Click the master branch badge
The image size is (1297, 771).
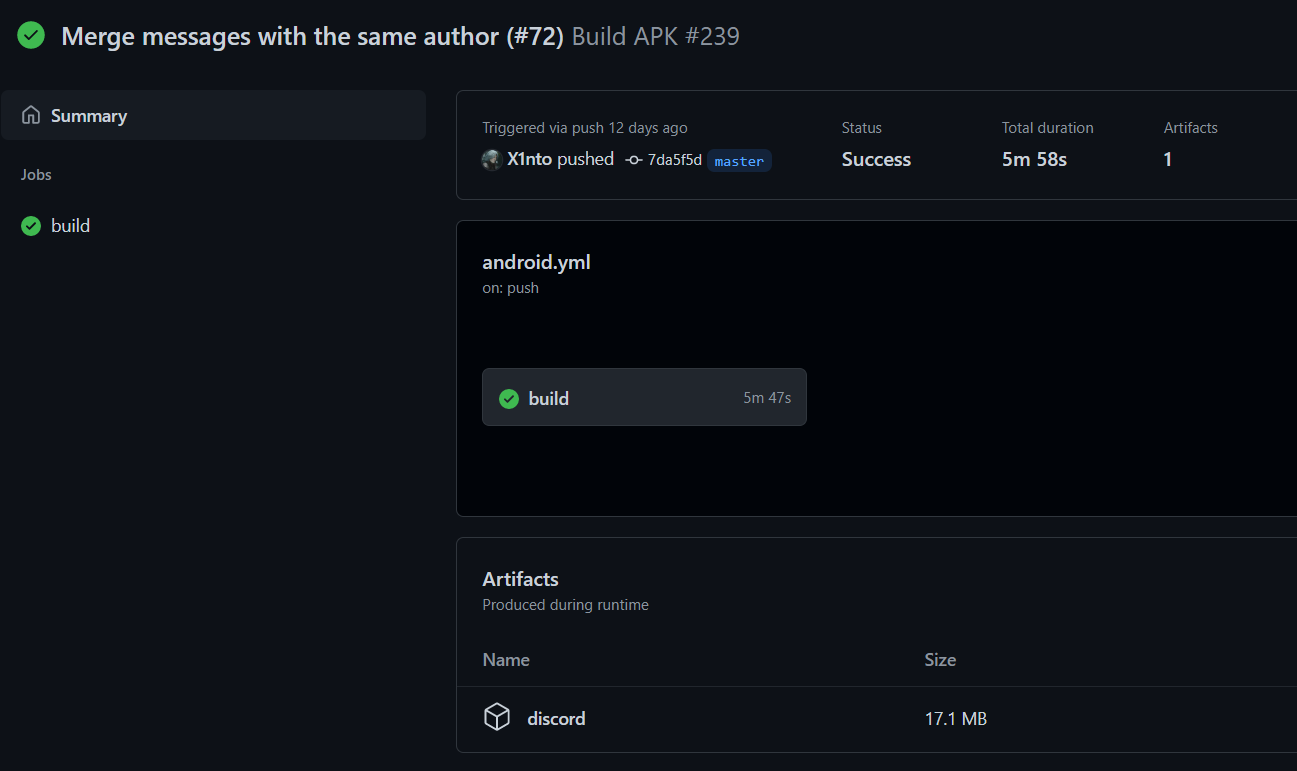point(738,160)
